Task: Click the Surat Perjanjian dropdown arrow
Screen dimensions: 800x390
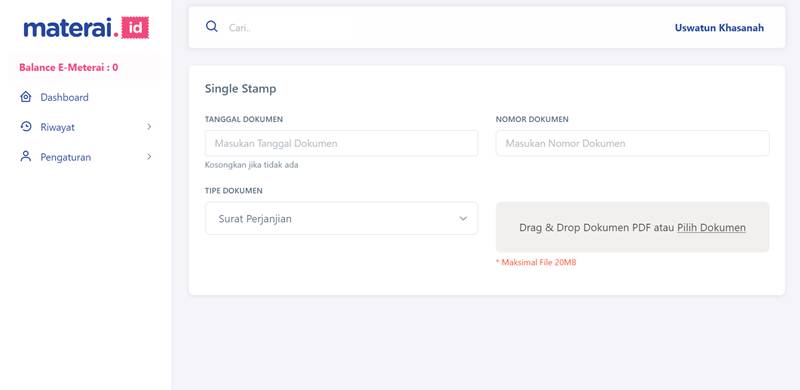Action: (463, 218)
